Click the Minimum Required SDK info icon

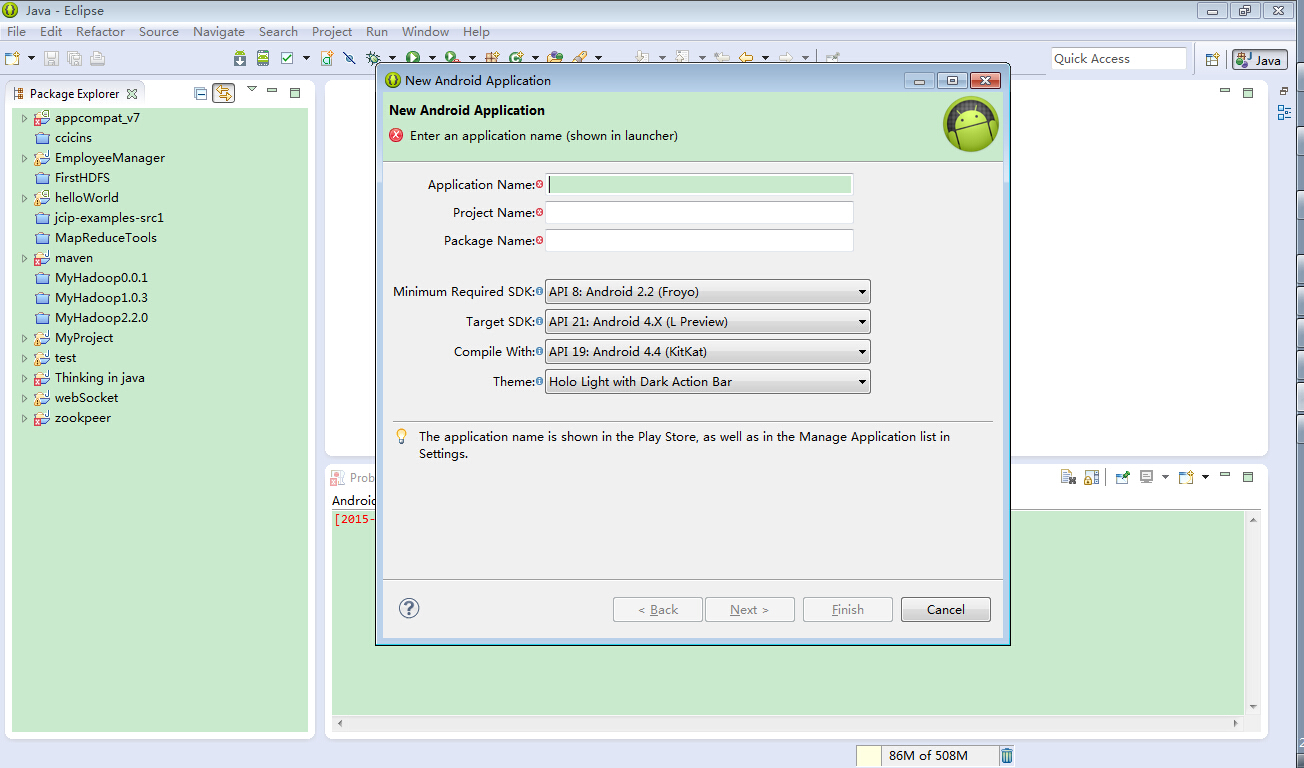pos(540,291)
